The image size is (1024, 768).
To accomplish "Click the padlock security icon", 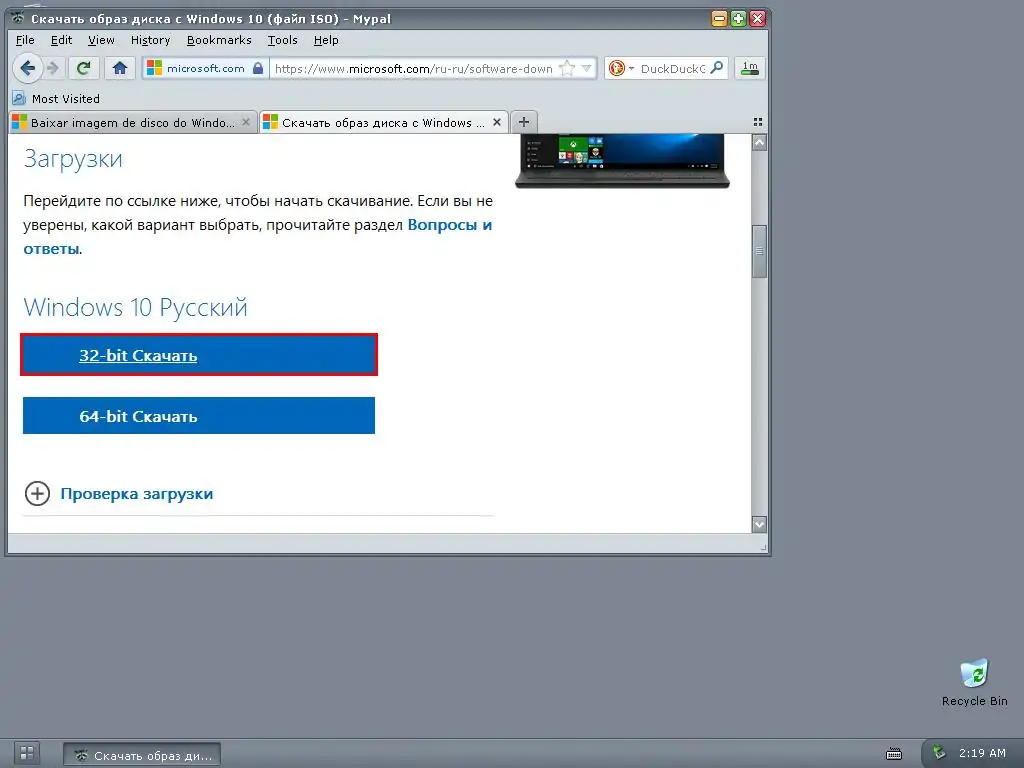I will click(x=258, y=68).
